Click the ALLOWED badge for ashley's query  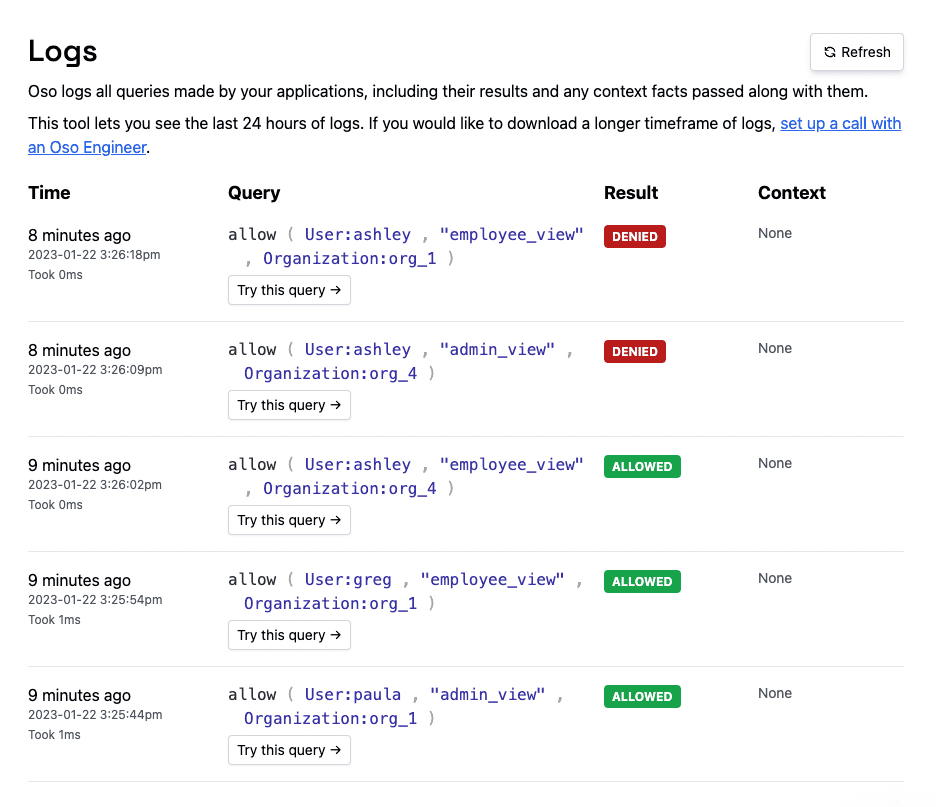tap(641, 467)
